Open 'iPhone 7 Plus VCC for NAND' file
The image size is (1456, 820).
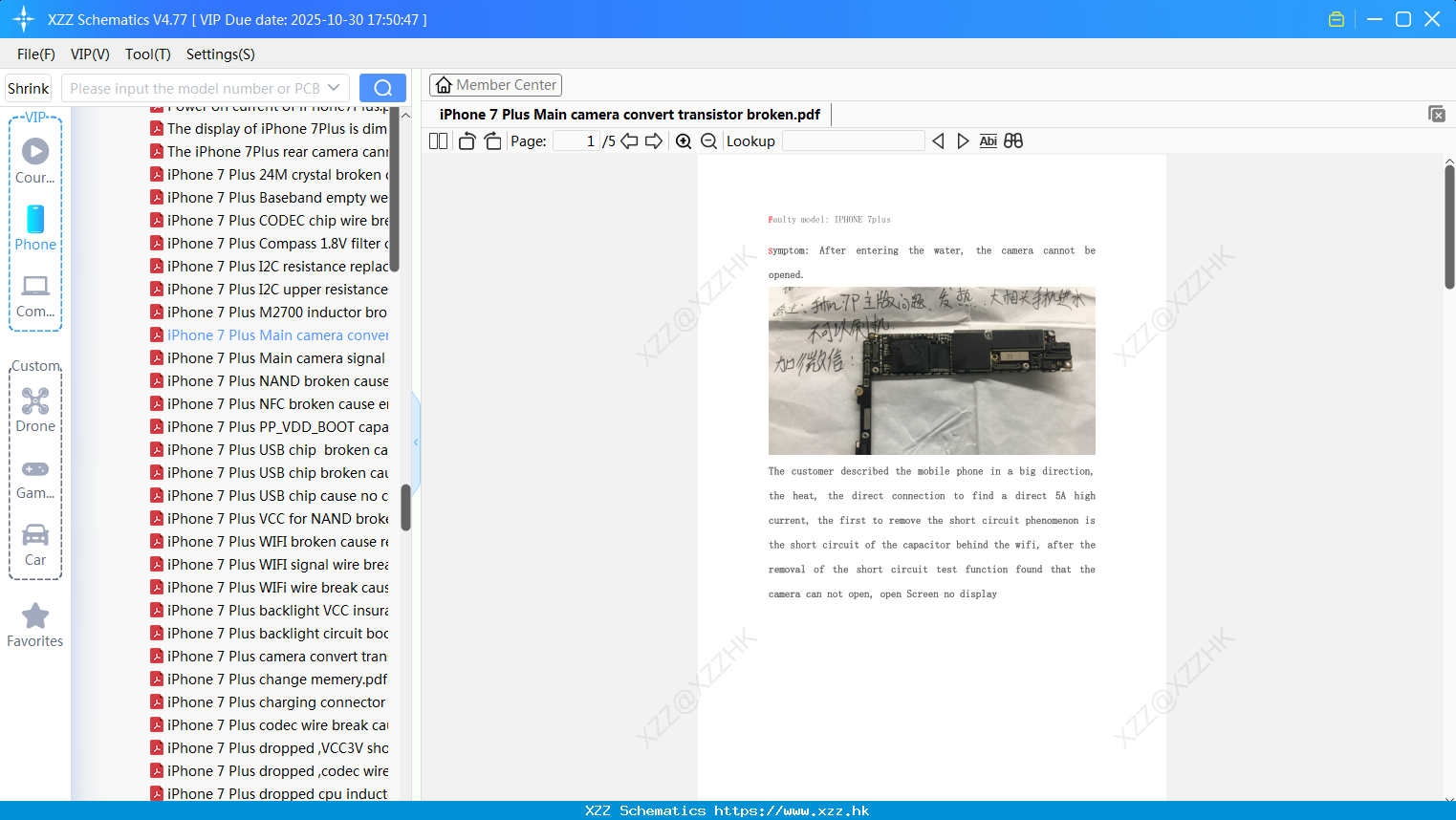pos(277,519)
